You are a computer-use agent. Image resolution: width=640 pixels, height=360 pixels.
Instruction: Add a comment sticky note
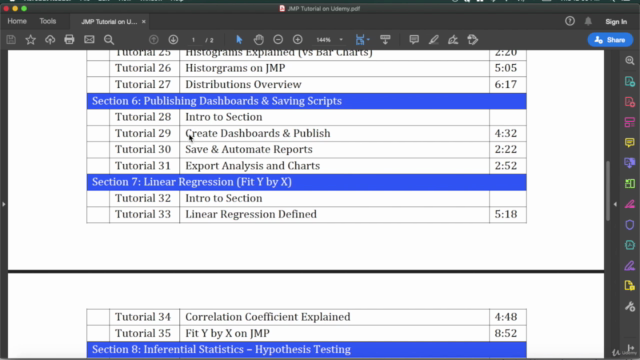click(x=414, y=40)
